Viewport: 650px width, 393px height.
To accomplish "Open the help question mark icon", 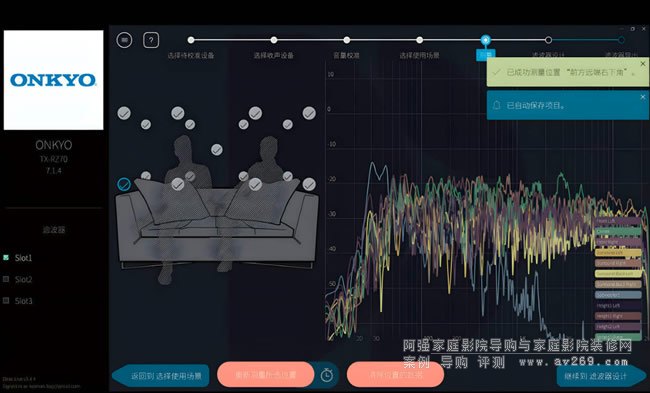I will click(x=151, y=40).
